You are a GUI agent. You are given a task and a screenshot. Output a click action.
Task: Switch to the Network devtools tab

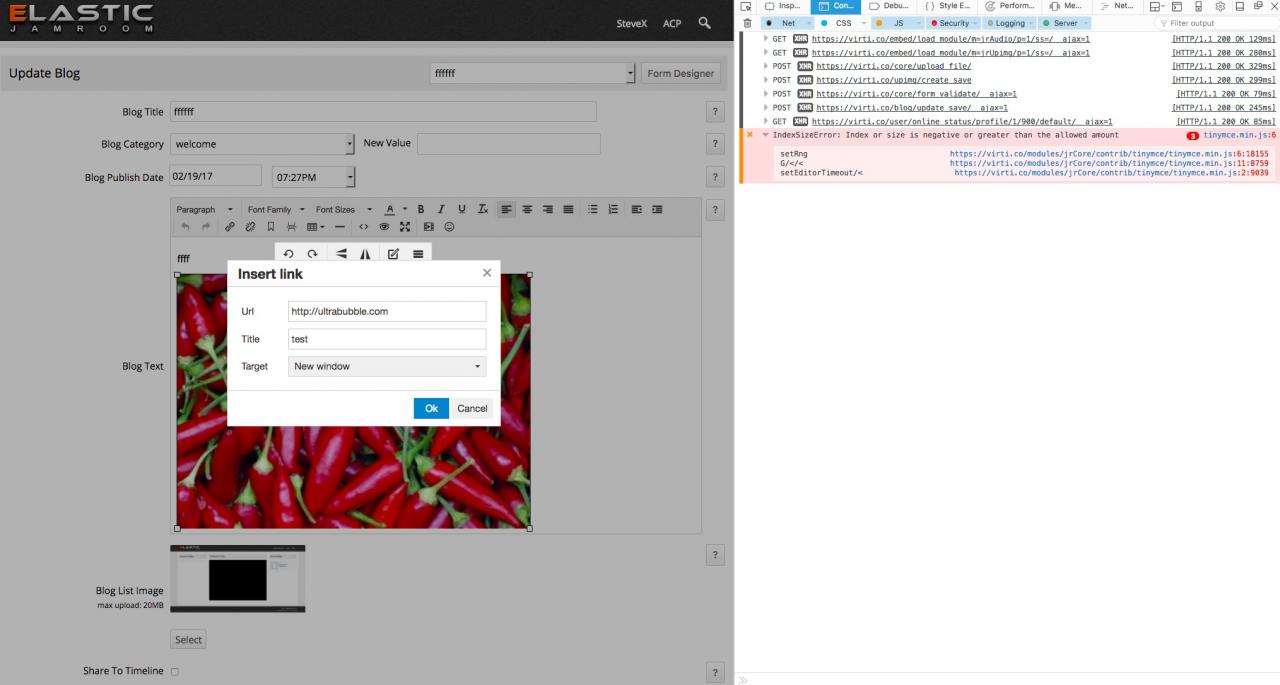point(1117,6)
